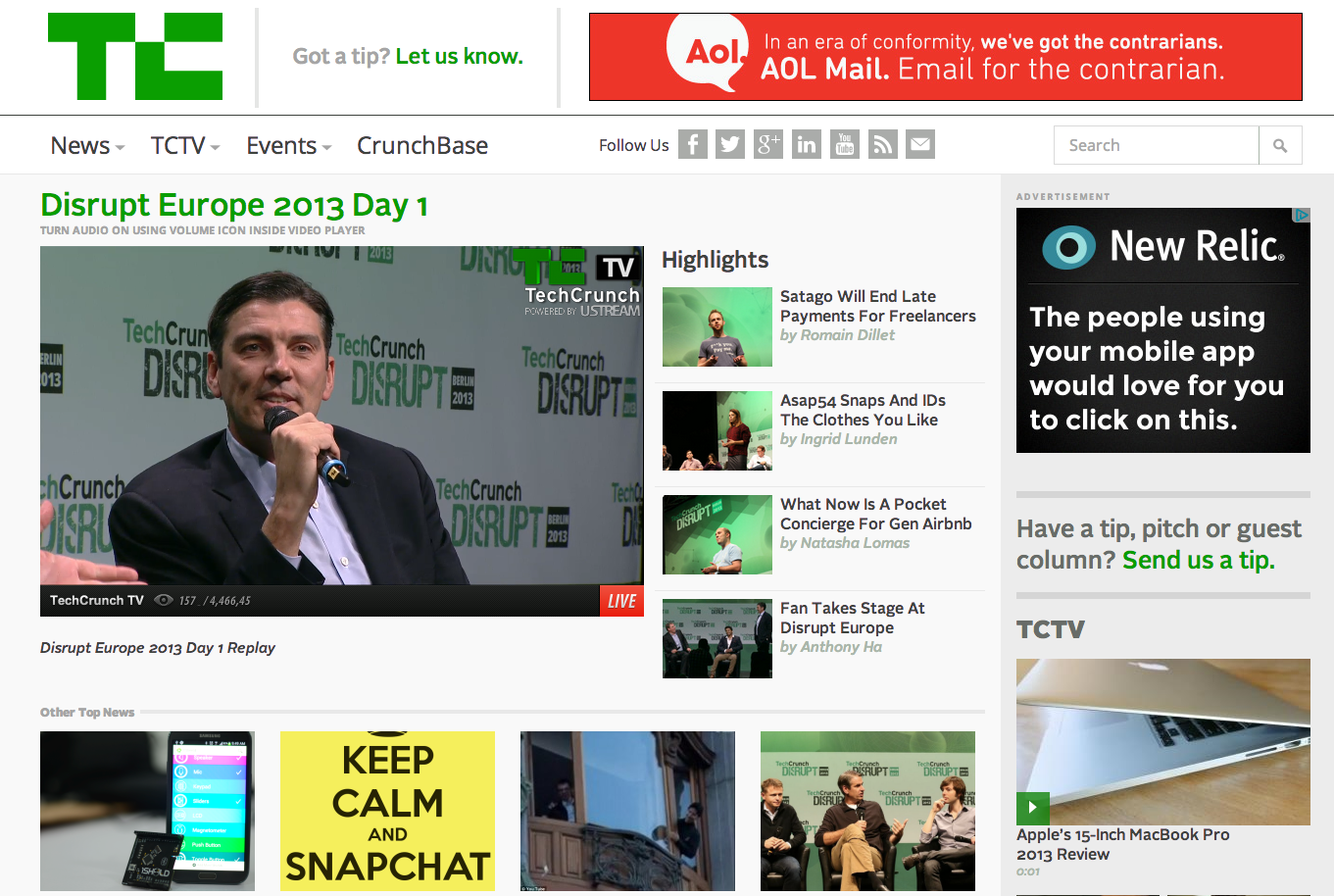Screen dimensions: 1334x896
Task: Expand the Events dropdown menu
Action: coord(289,145)
